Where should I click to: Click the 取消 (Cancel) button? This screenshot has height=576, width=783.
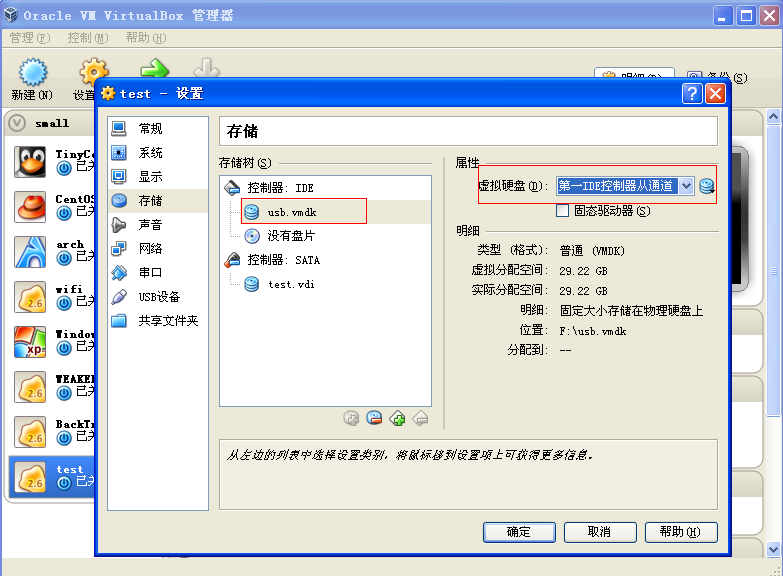click(x=600, y=532)
